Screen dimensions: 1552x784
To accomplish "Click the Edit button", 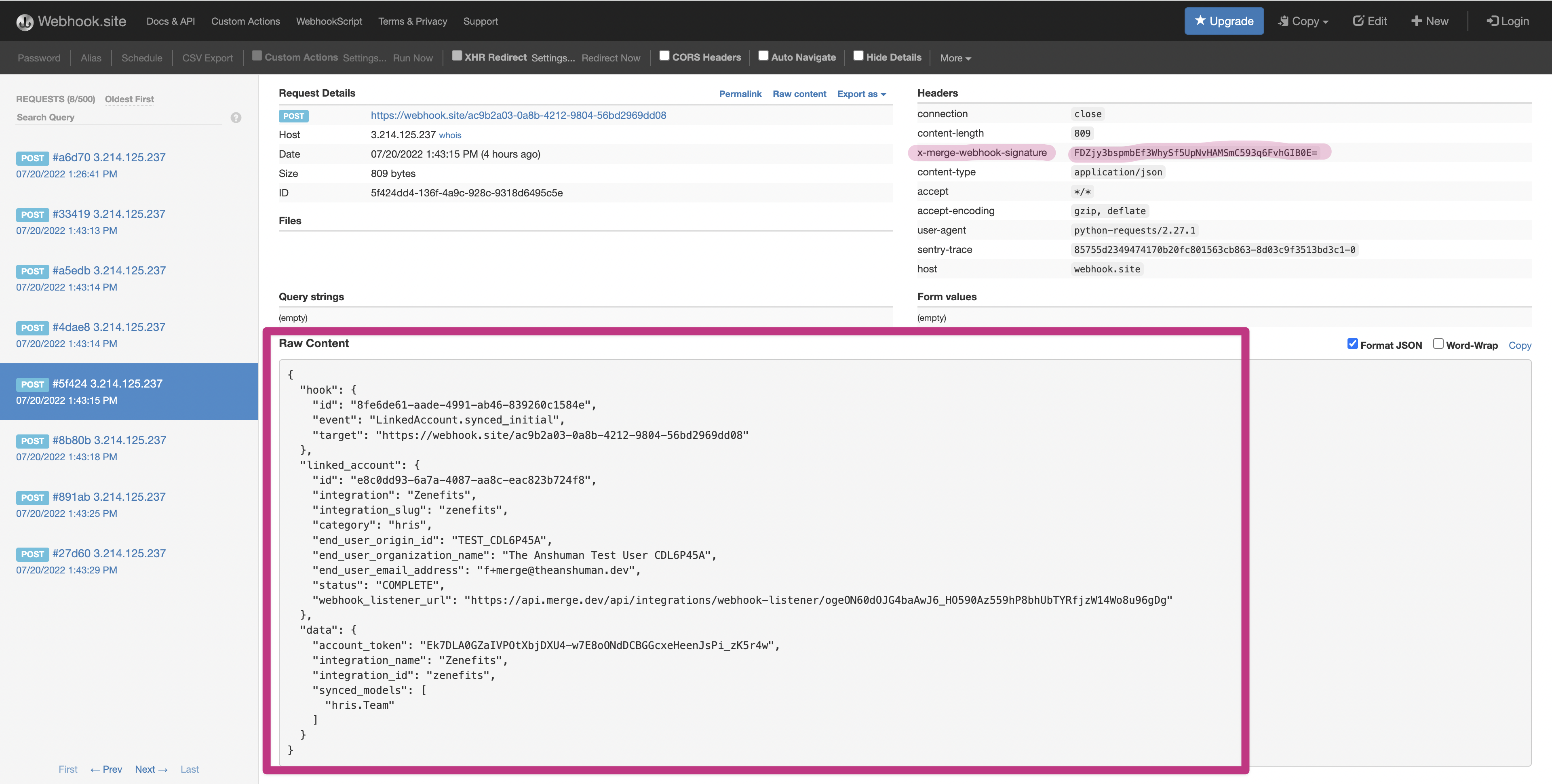I will coord(1369,21).
